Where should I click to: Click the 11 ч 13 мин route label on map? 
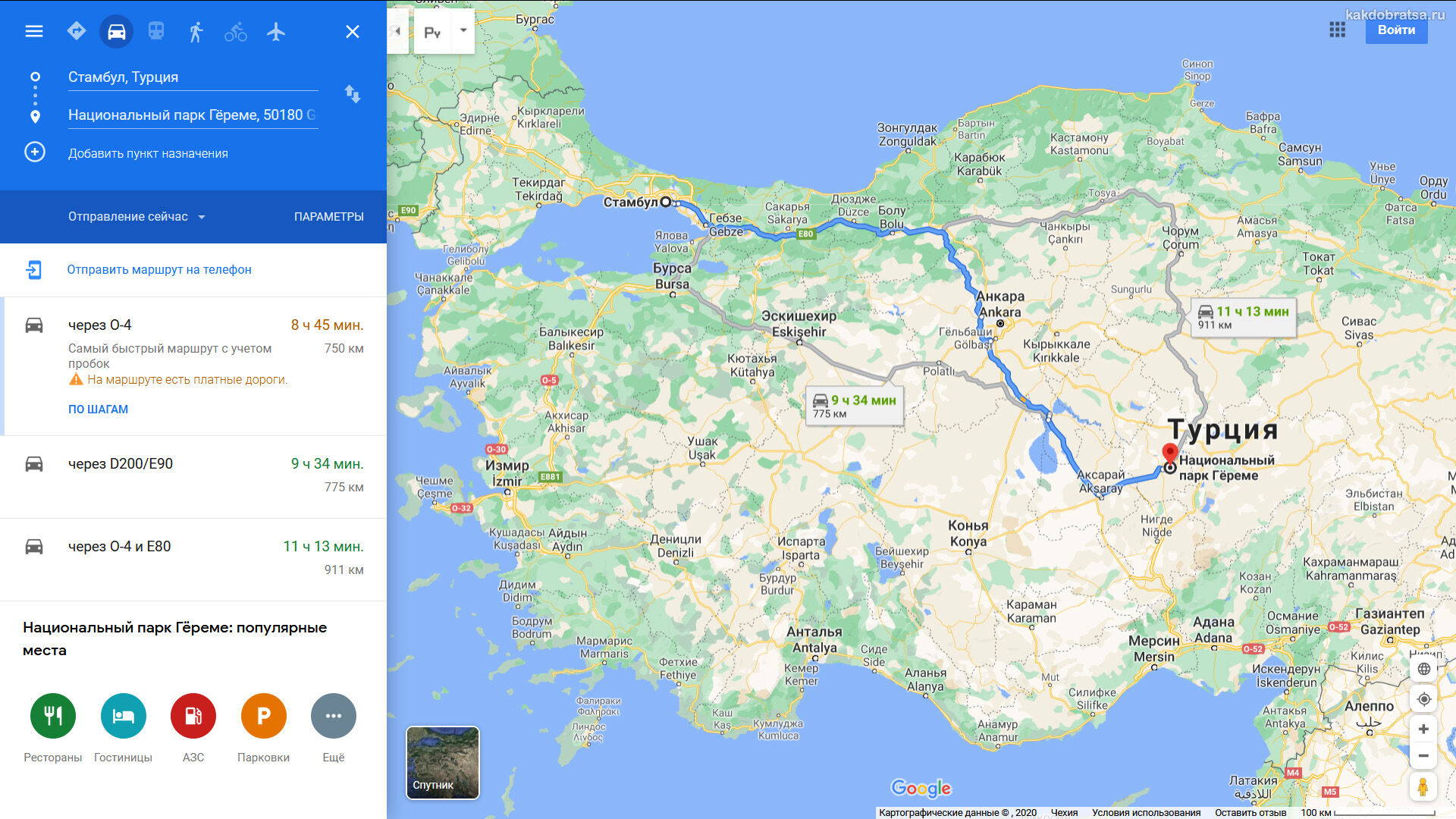click(x=1244, y=317)
